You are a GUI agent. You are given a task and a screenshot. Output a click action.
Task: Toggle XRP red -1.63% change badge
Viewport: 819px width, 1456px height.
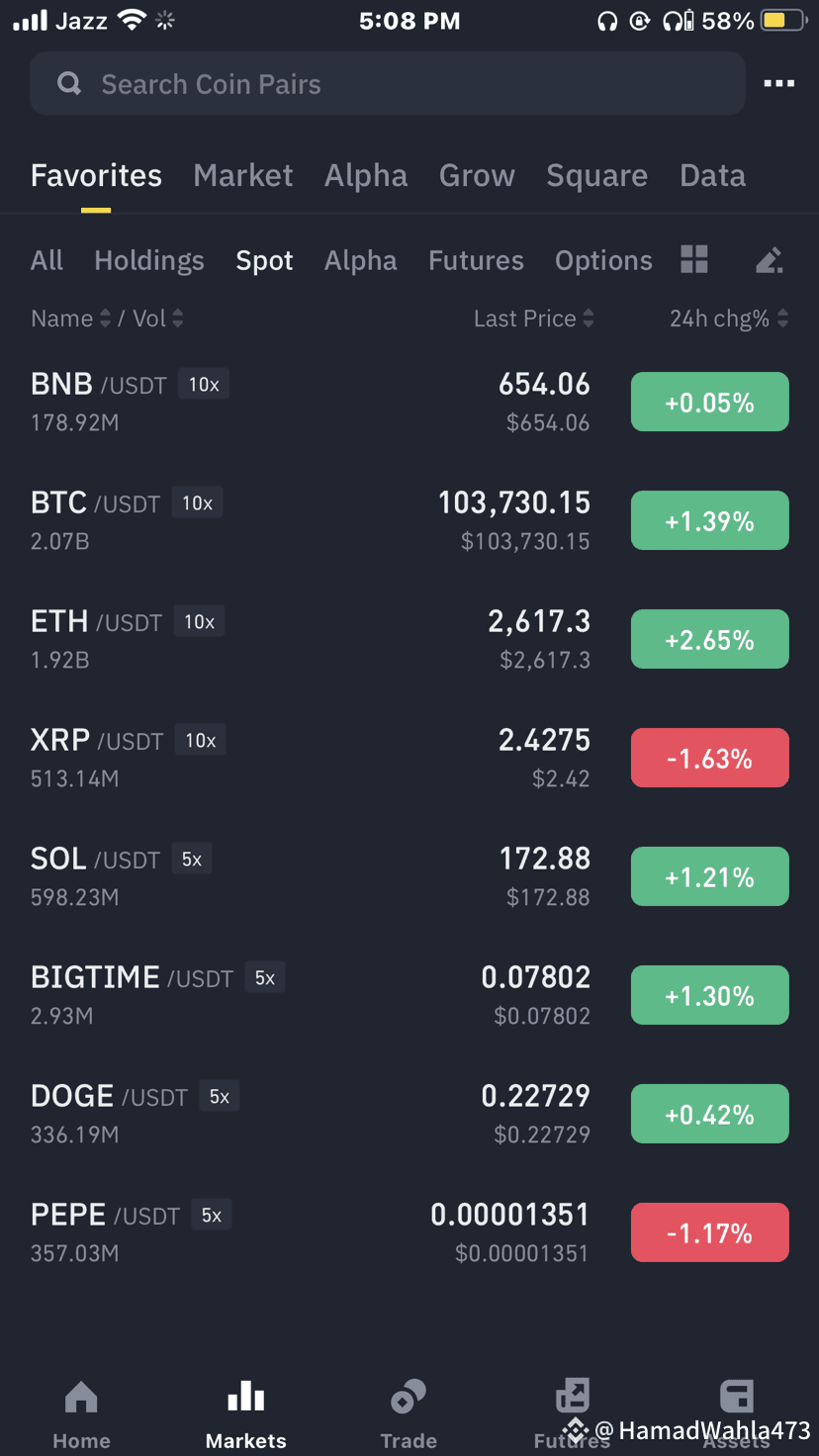tap(709, 759)
